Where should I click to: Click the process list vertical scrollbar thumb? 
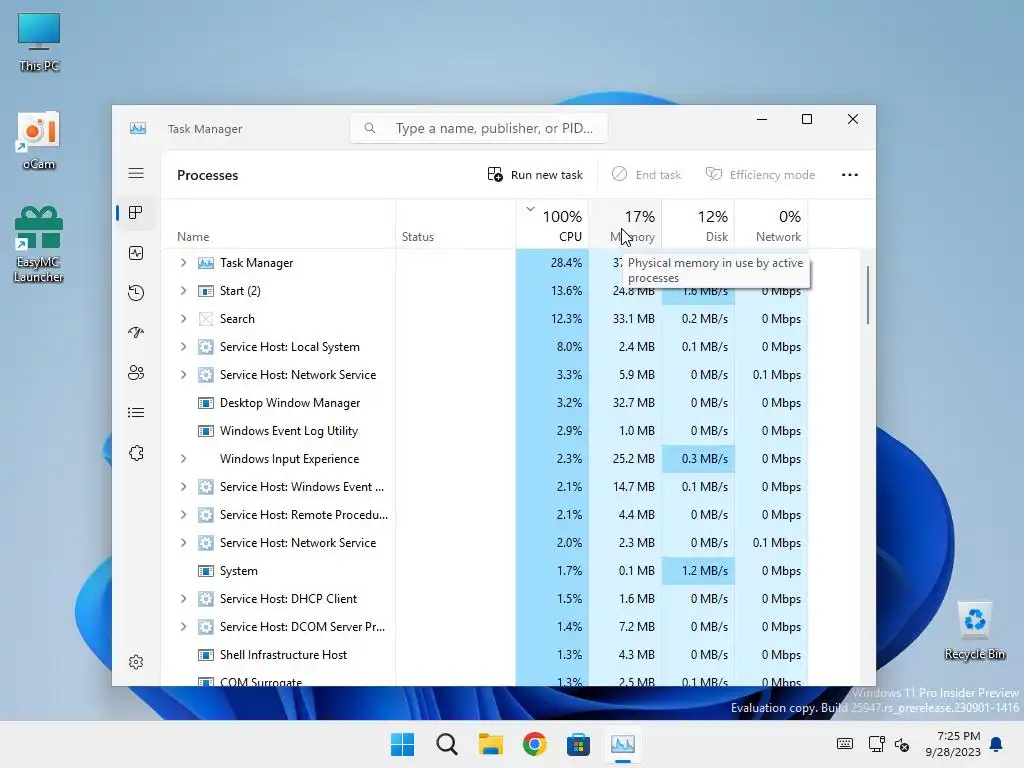867,295
